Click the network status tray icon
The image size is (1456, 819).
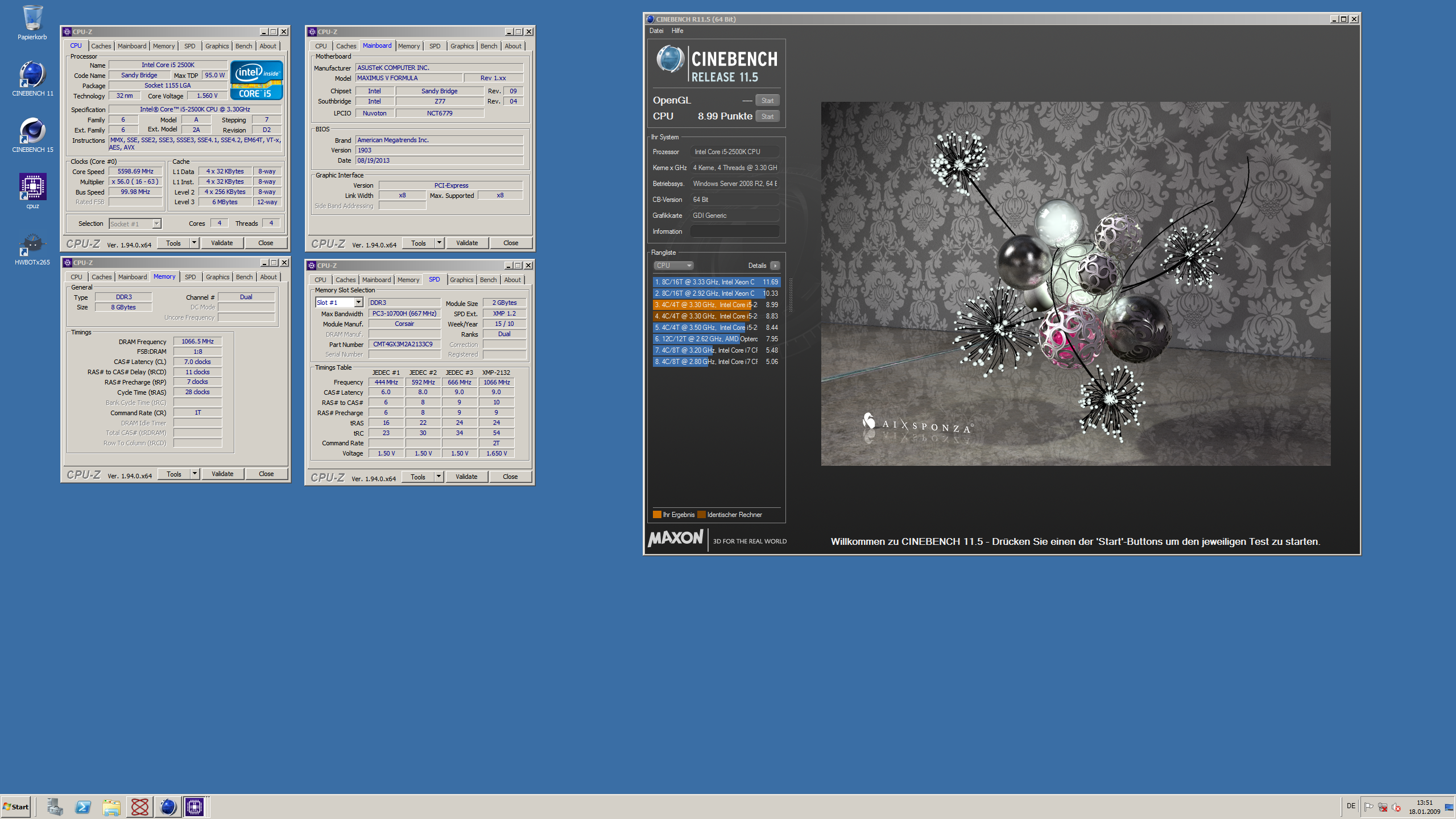[1383, 806]
